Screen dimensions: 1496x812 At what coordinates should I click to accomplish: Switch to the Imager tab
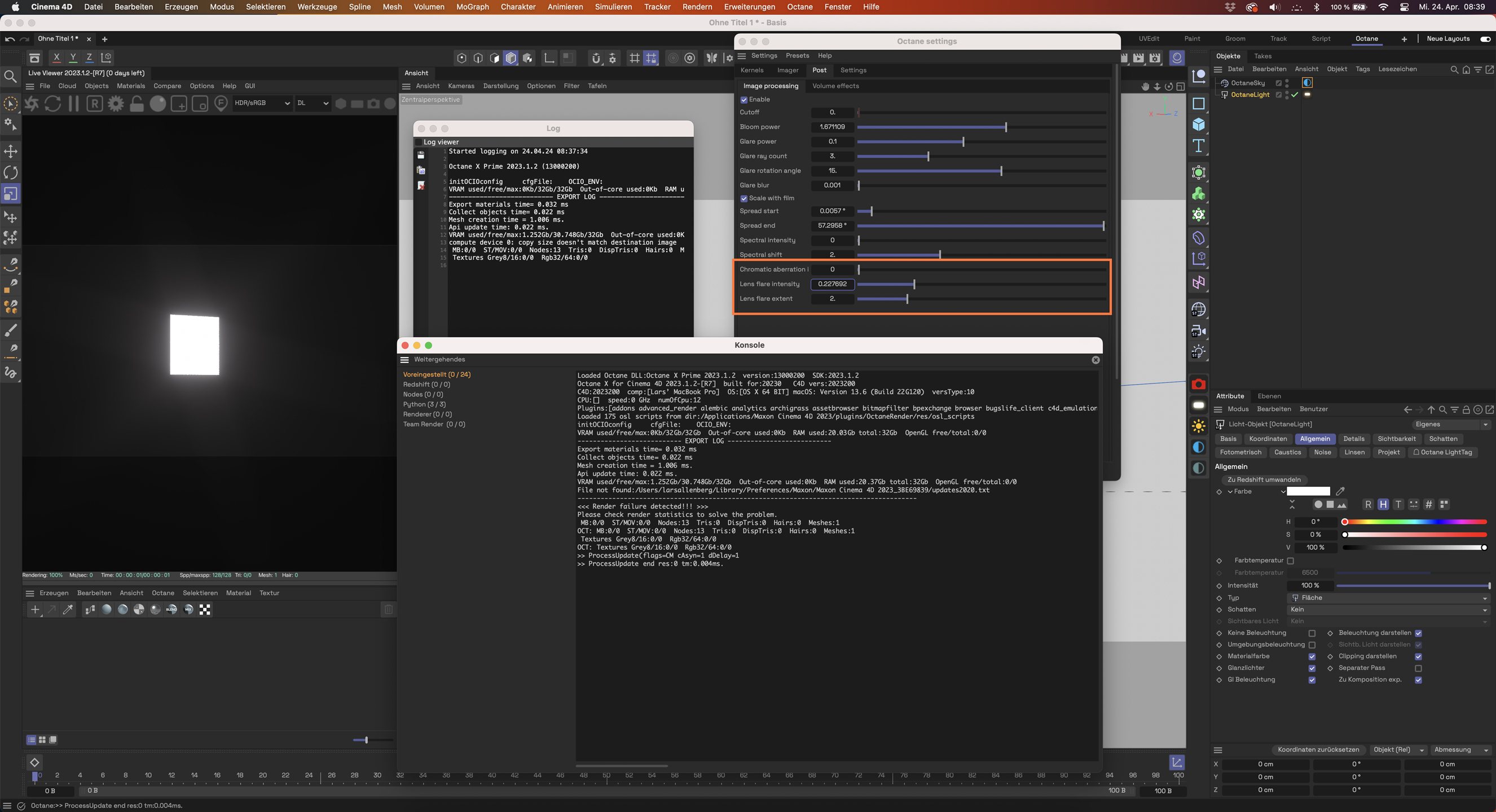pos(787,70)
